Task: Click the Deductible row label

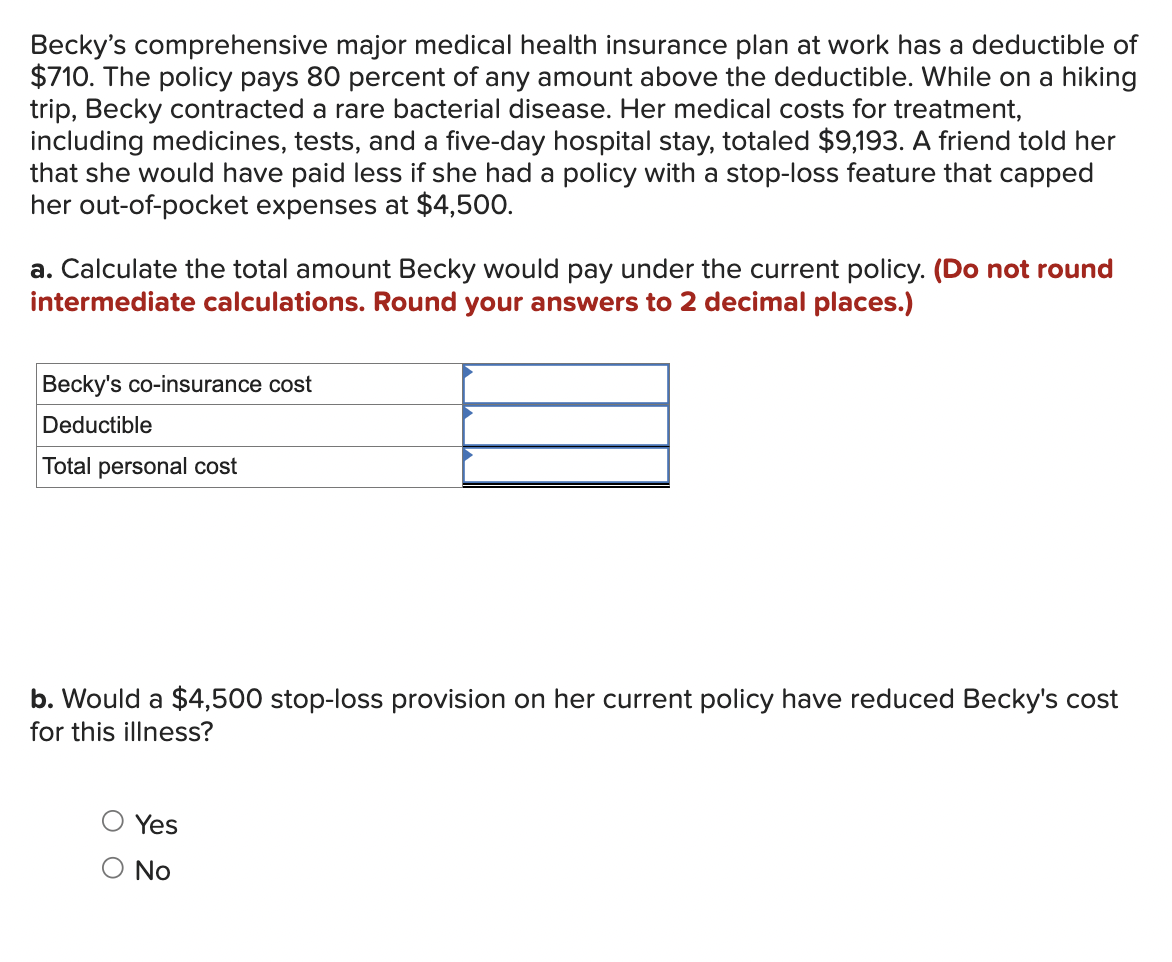Action: coord(95,424)
